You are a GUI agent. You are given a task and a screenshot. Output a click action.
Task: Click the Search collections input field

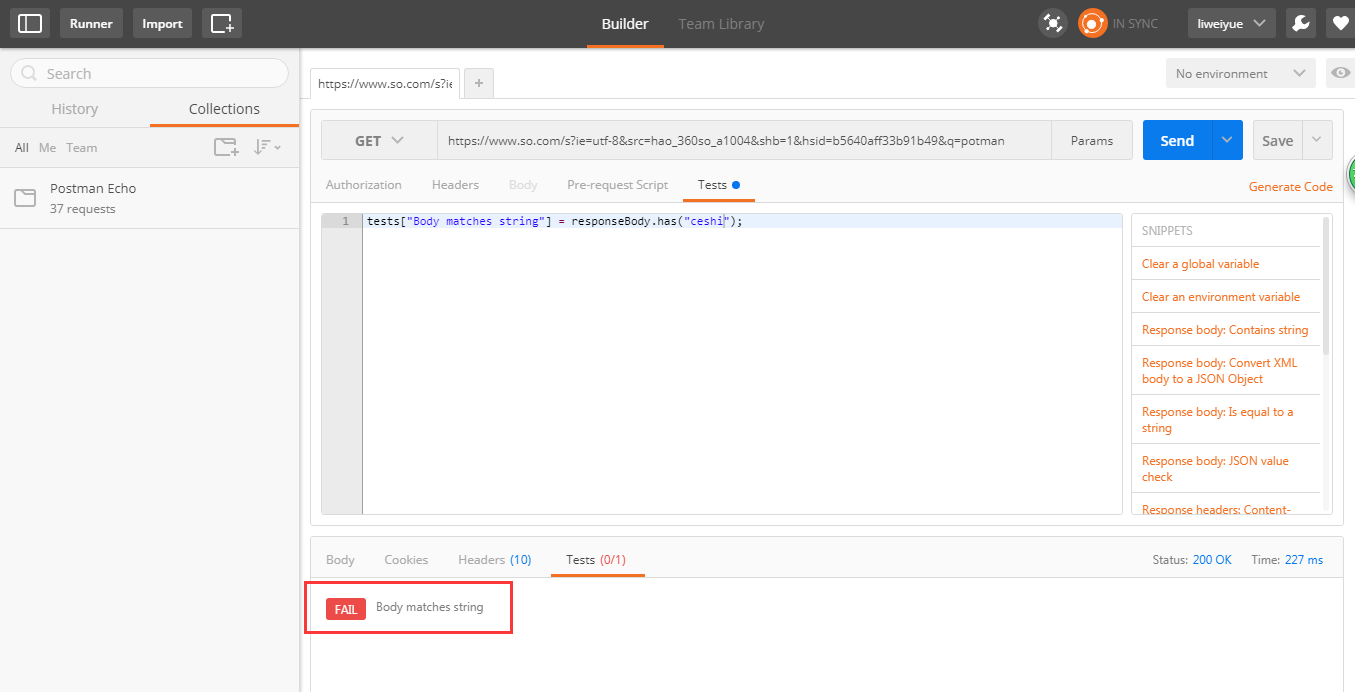pos(150,73)
